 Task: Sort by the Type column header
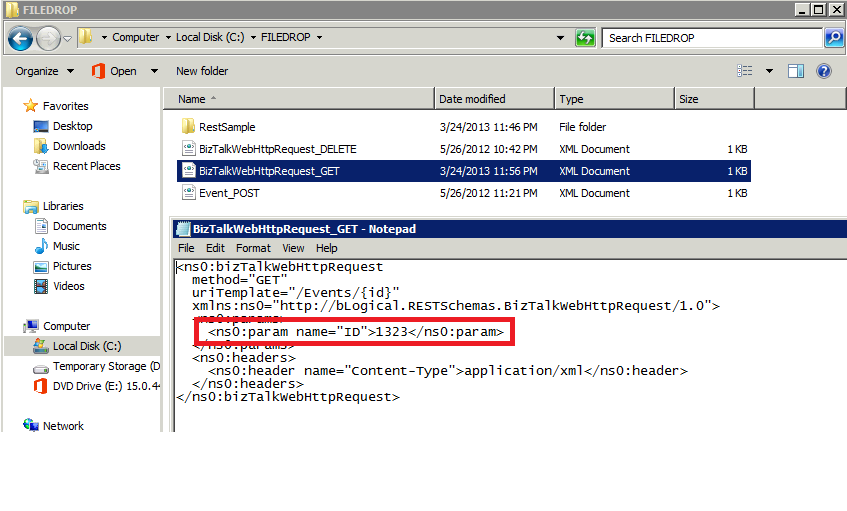point(615,99)
